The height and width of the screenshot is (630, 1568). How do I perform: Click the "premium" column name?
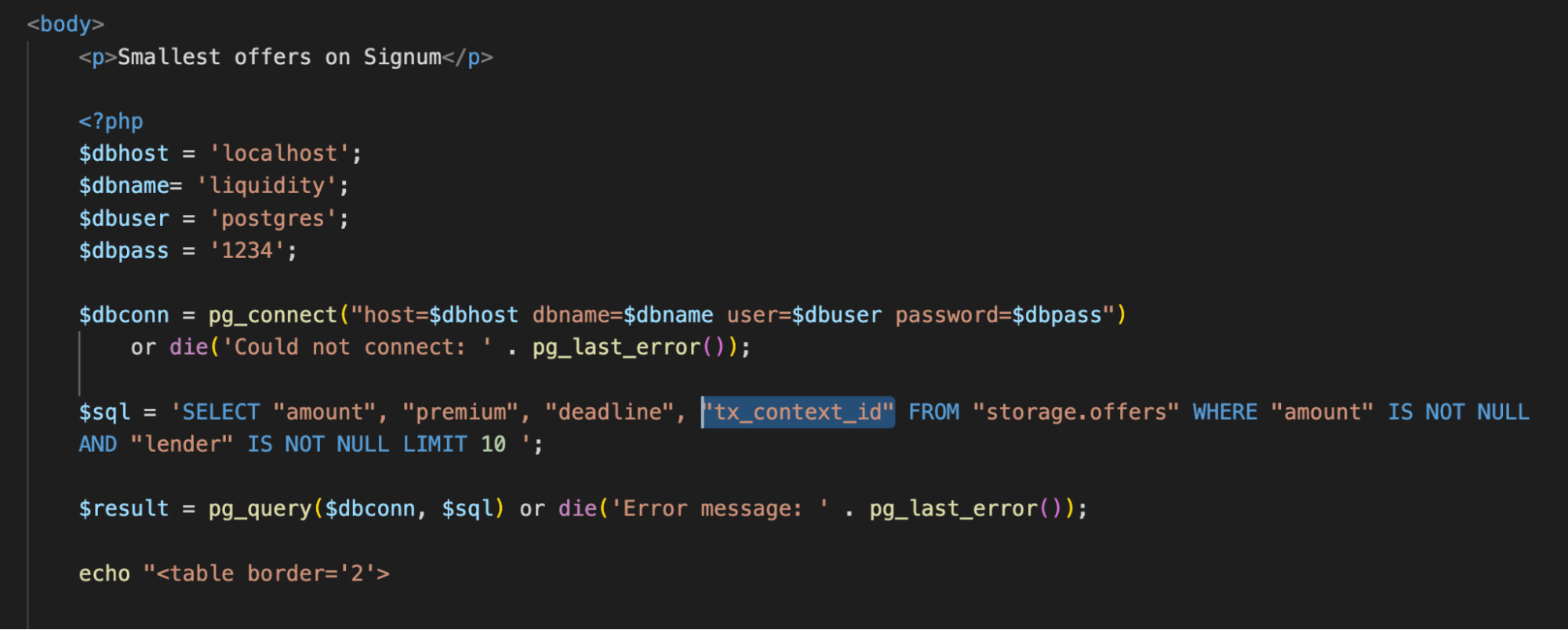pyautogui.click(x=460, y=413)
